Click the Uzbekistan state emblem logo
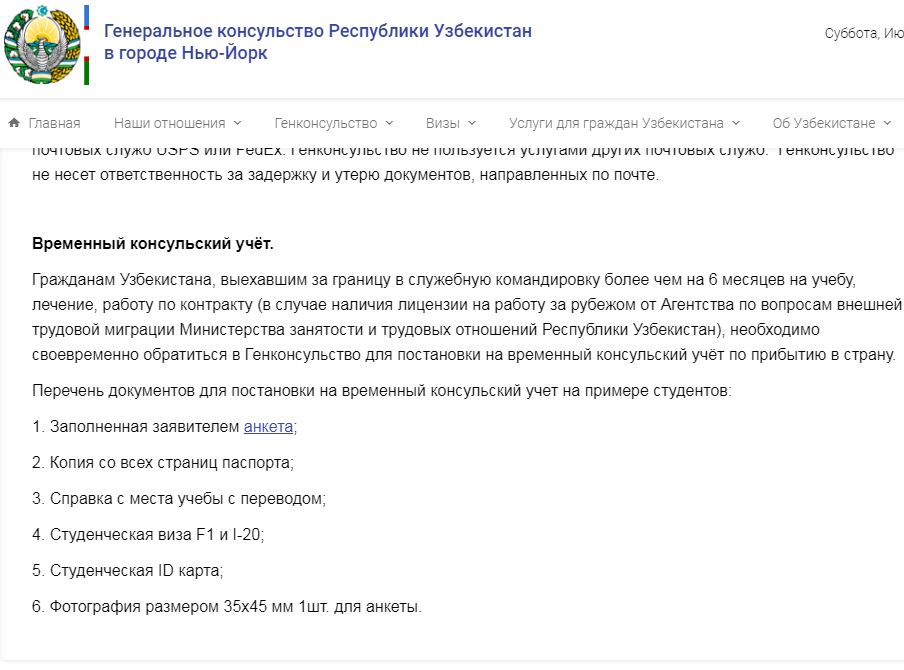Image resolution: width=904 pixels, height=670 pixels. pyautogui.click(x=41, y=45)
